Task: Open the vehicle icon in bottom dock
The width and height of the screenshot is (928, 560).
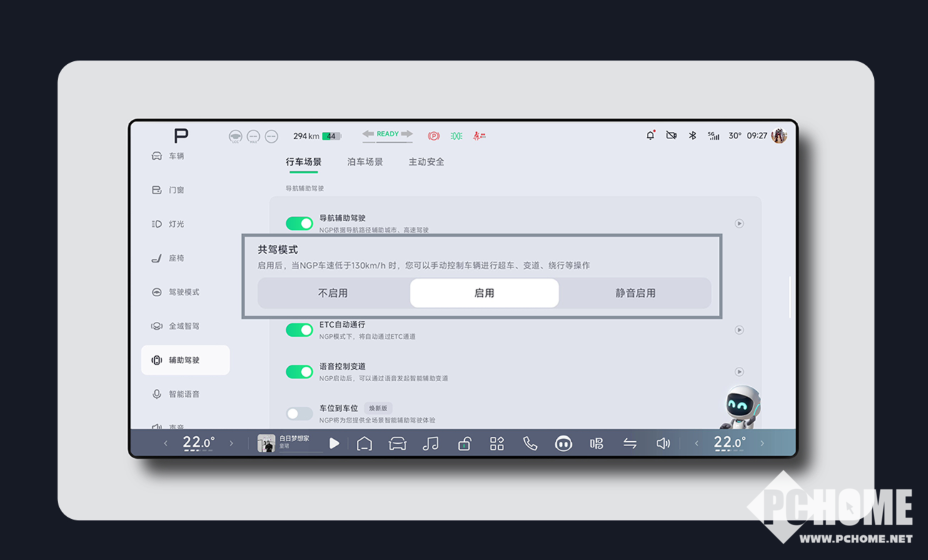Action: pyautogui.click(x=397, y=443)
